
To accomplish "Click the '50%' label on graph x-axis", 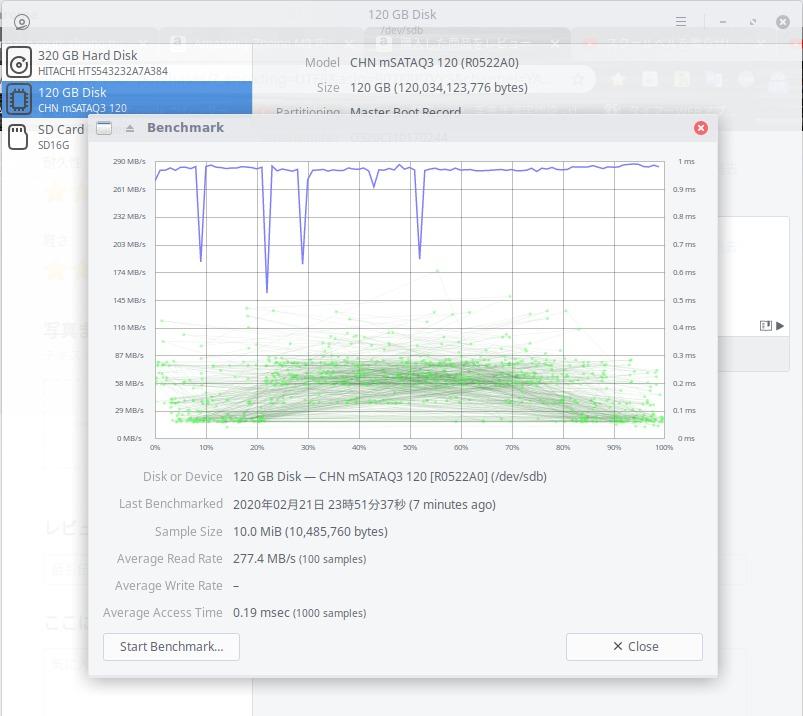I will [410, 448].
